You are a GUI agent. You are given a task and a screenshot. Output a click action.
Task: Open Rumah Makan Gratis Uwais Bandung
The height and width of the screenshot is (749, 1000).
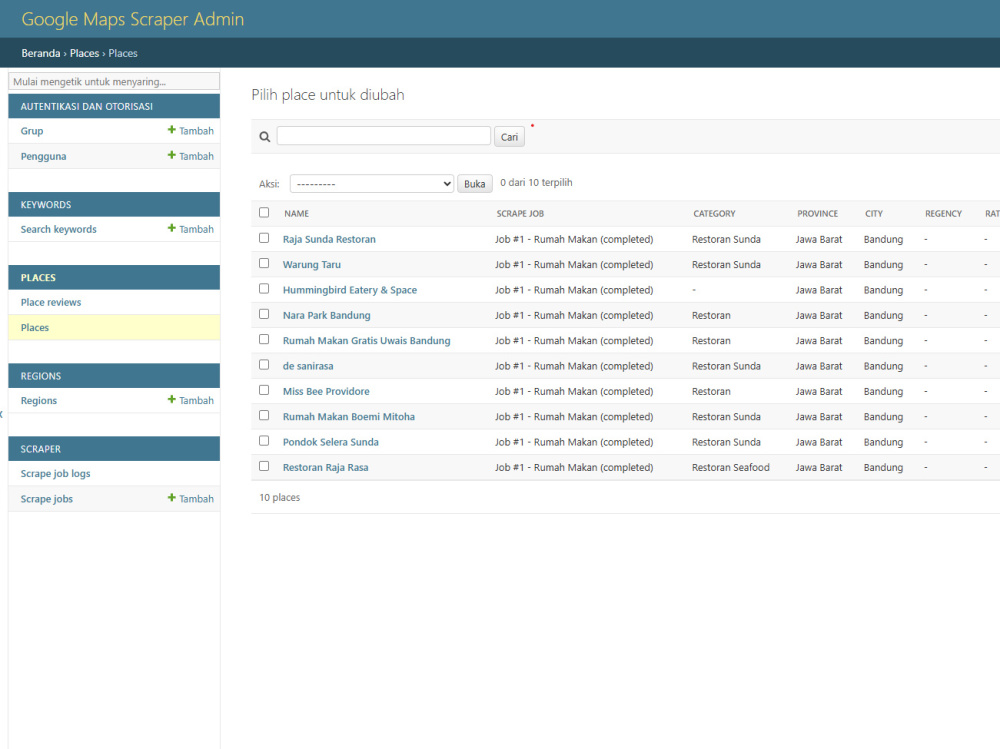pyautogui.click(x=367, y=341)
